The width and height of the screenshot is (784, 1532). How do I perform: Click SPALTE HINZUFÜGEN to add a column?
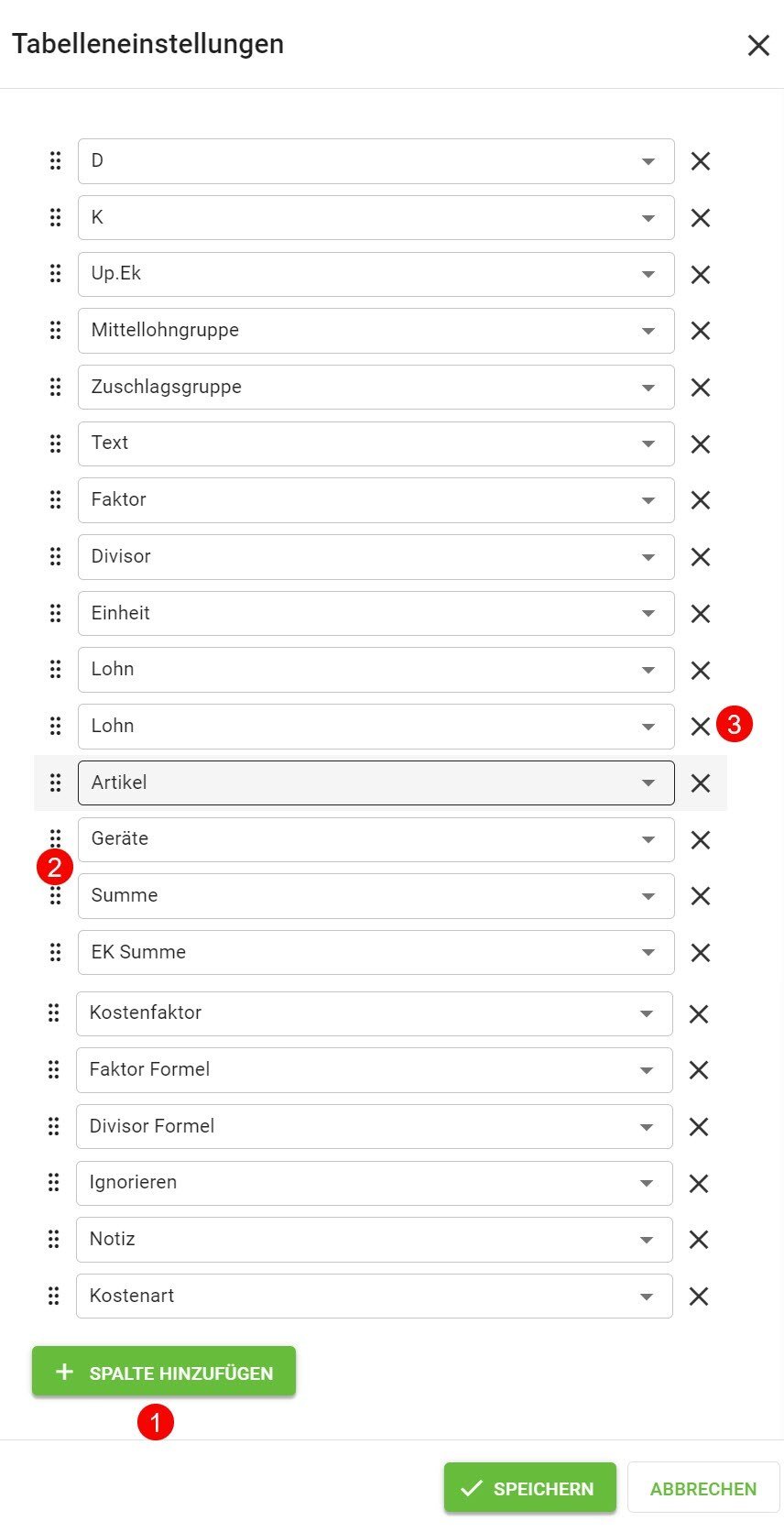point(163,1372)
